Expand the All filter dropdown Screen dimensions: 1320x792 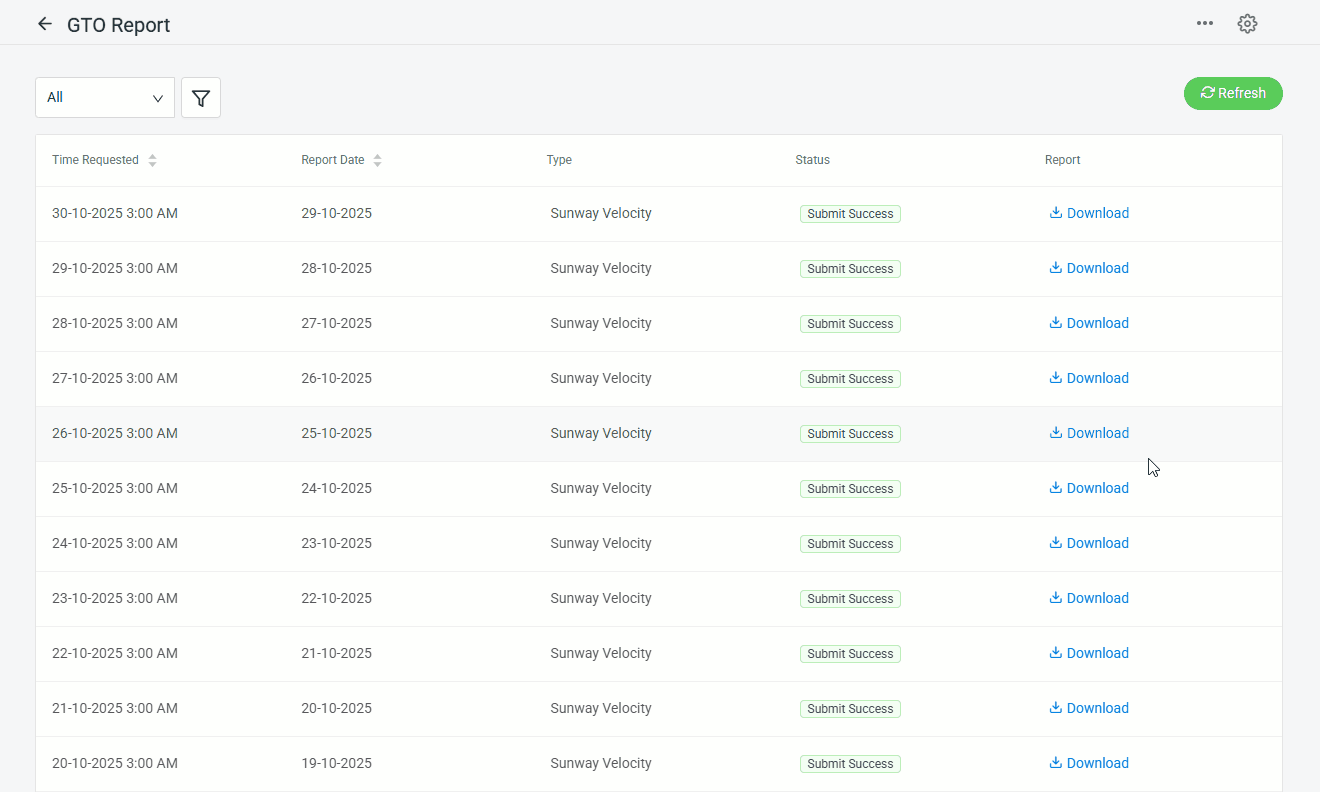105,98
